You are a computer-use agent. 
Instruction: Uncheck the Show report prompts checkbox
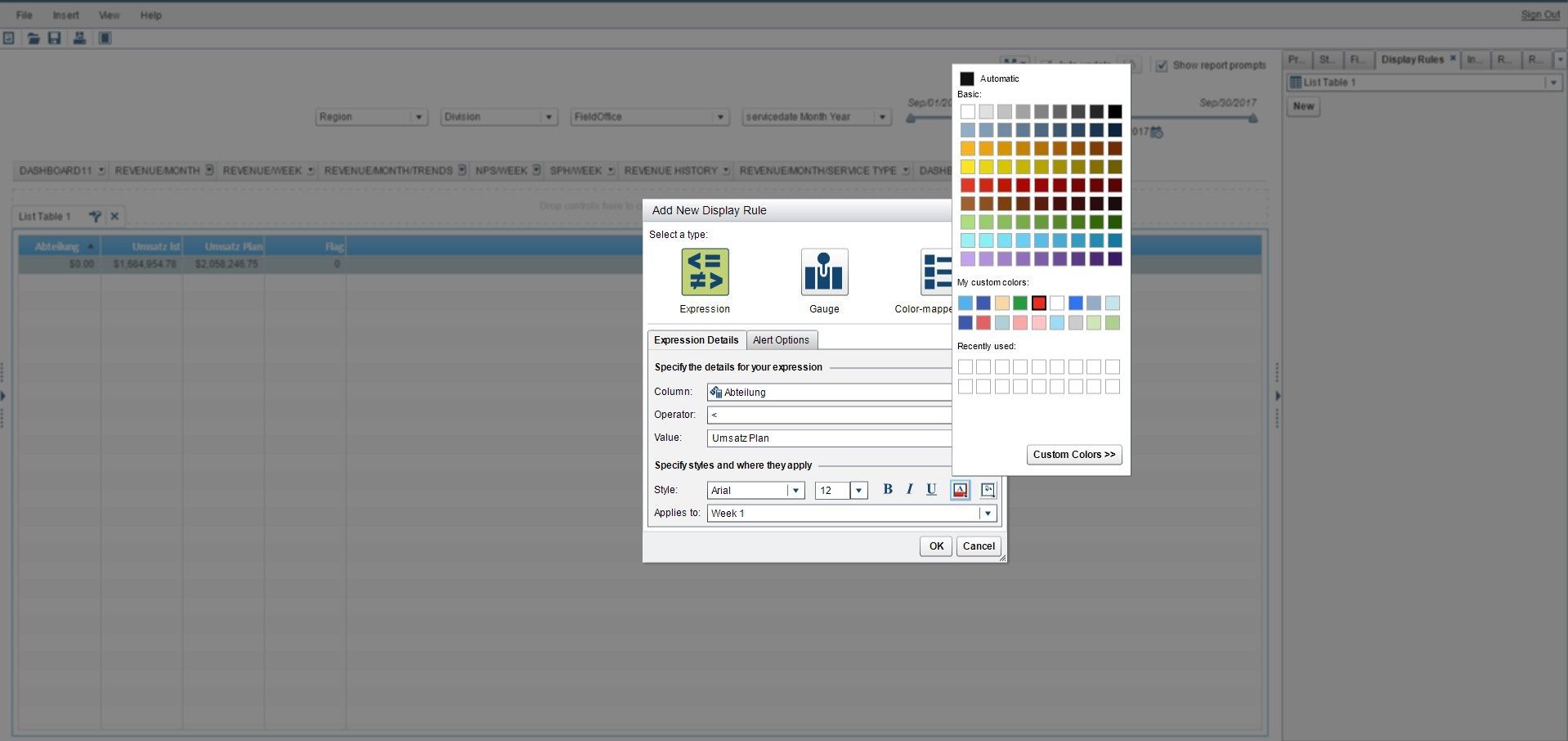coord(1163,65)
